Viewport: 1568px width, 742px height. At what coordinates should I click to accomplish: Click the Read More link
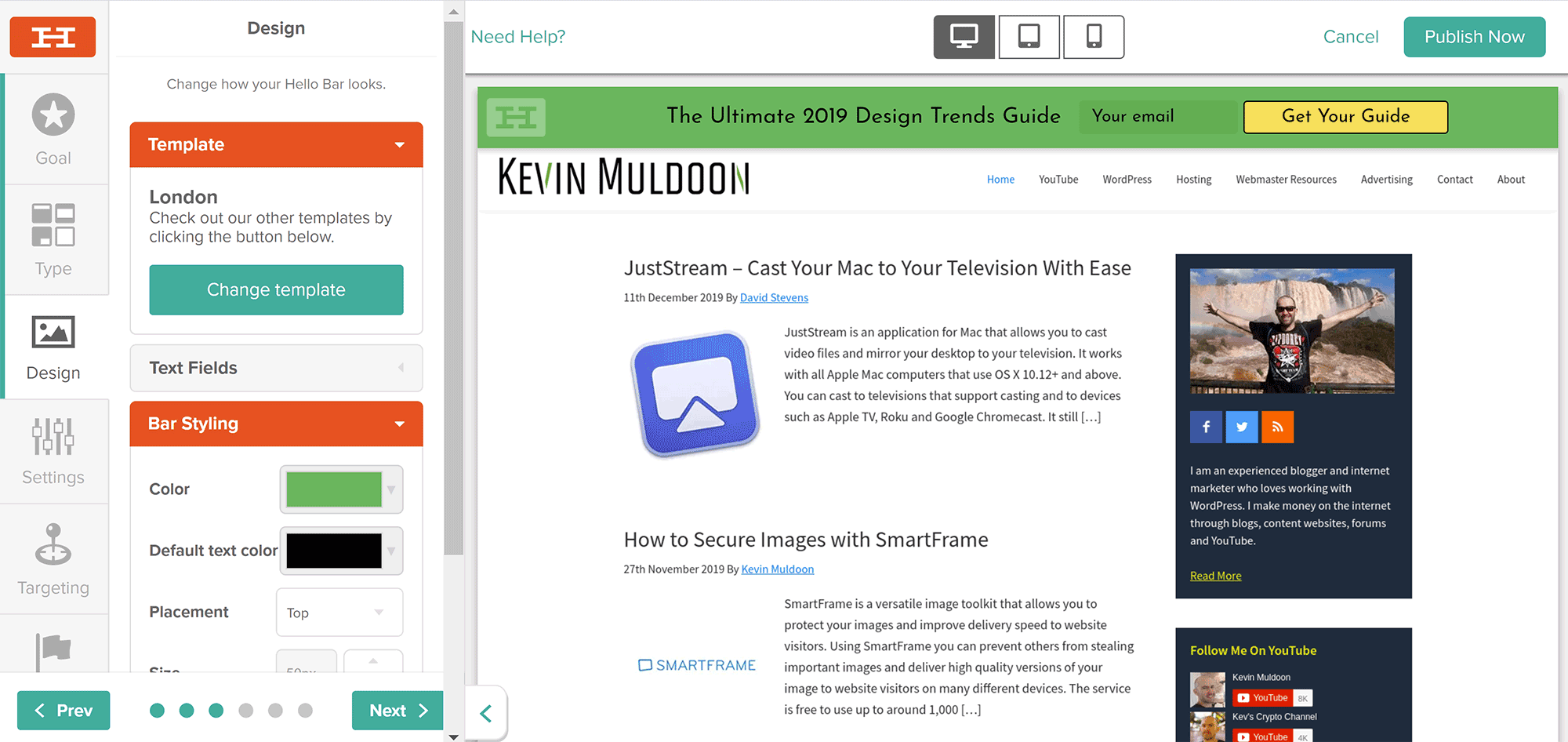coord(1215,576)
